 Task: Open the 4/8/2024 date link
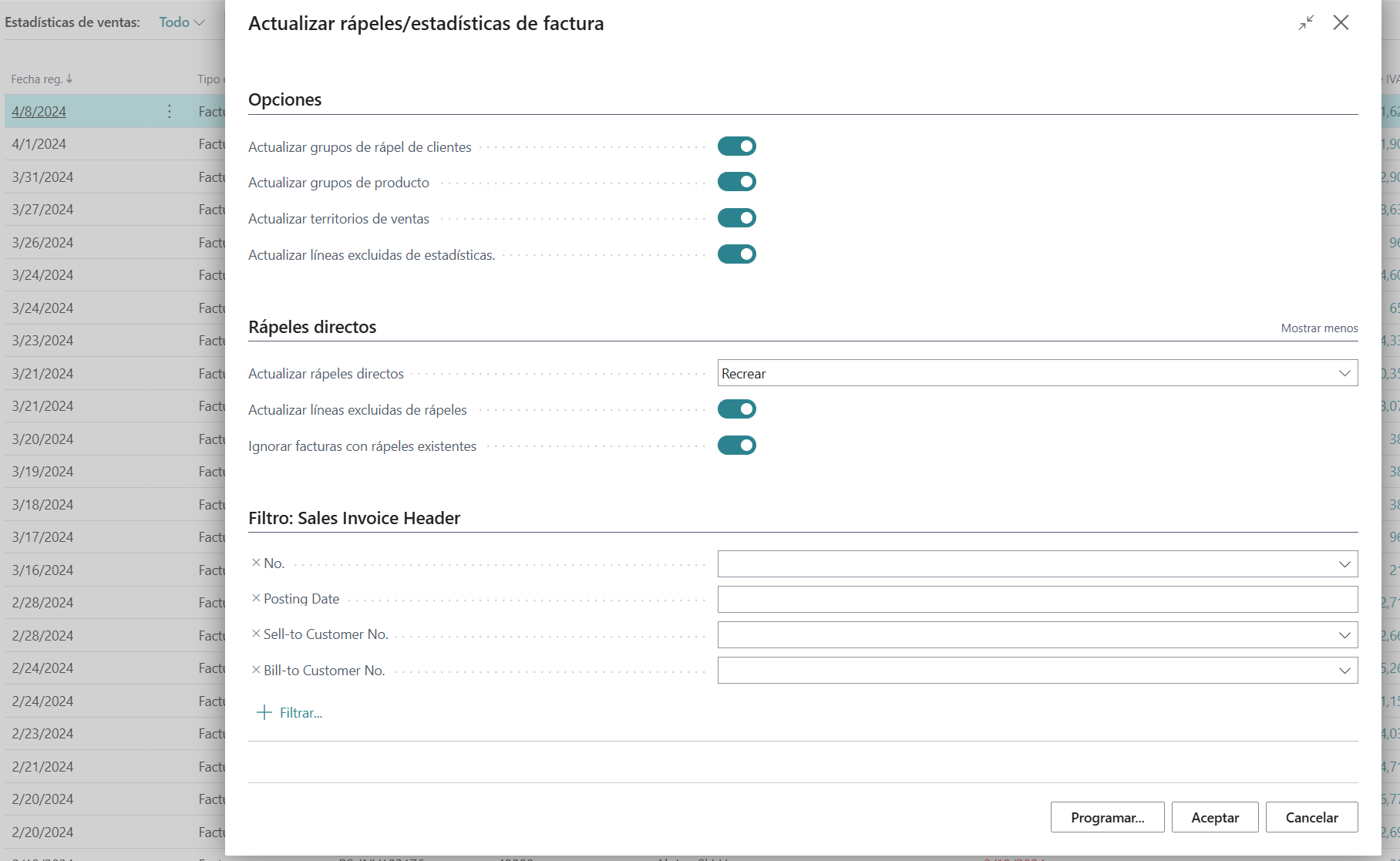(x=39, y=112)
